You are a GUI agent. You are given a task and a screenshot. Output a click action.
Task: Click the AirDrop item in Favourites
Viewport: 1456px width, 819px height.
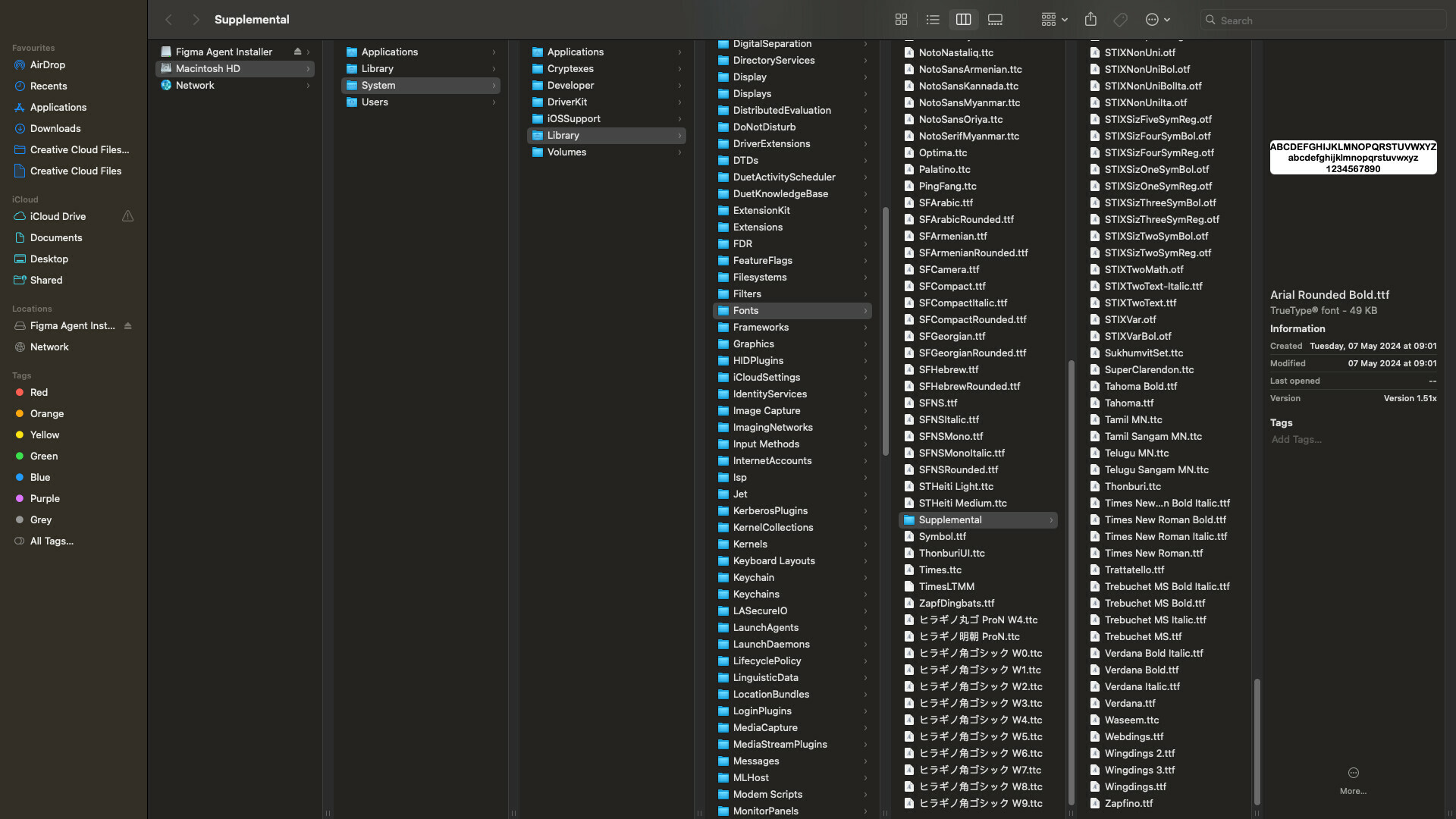pyautogui.click(x=47, y=65)
